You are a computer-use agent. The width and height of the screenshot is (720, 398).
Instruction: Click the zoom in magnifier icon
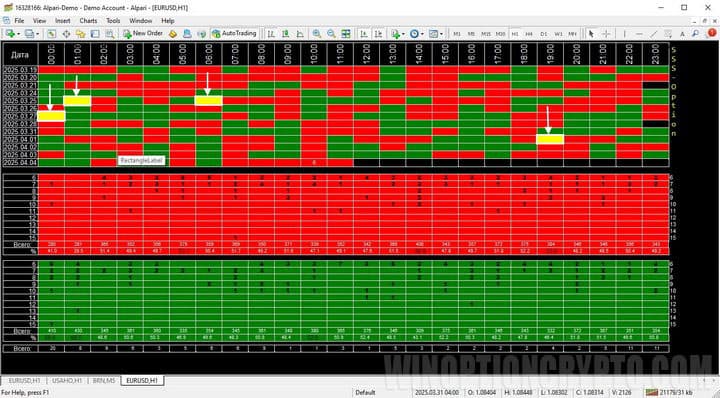point(316,34)
